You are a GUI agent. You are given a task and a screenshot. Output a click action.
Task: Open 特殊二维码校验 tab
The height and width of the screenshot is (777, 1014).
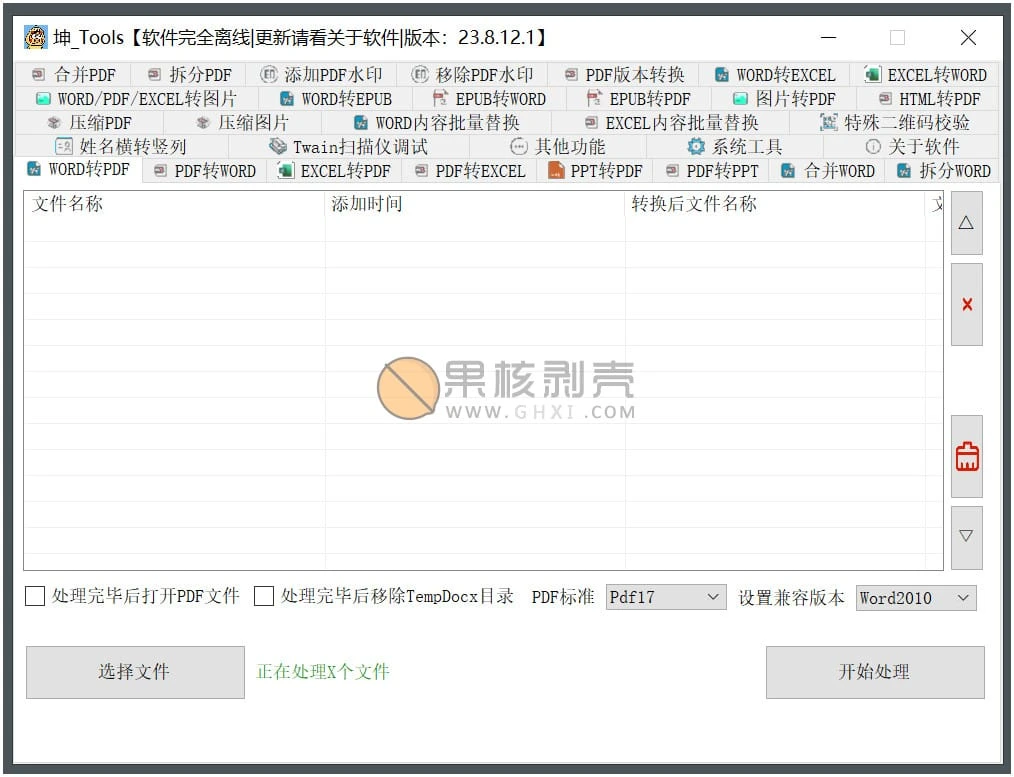click(x=895, y=123)
